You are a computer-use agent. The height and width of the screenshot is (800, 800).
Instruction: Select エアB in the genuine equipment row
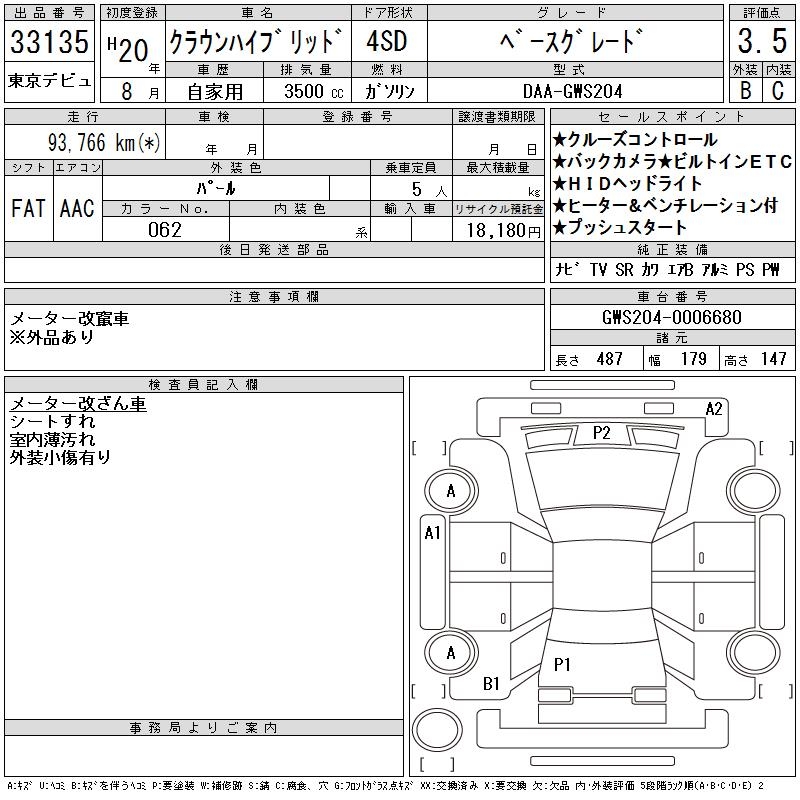pyautogui.click(x=681, y=269)
